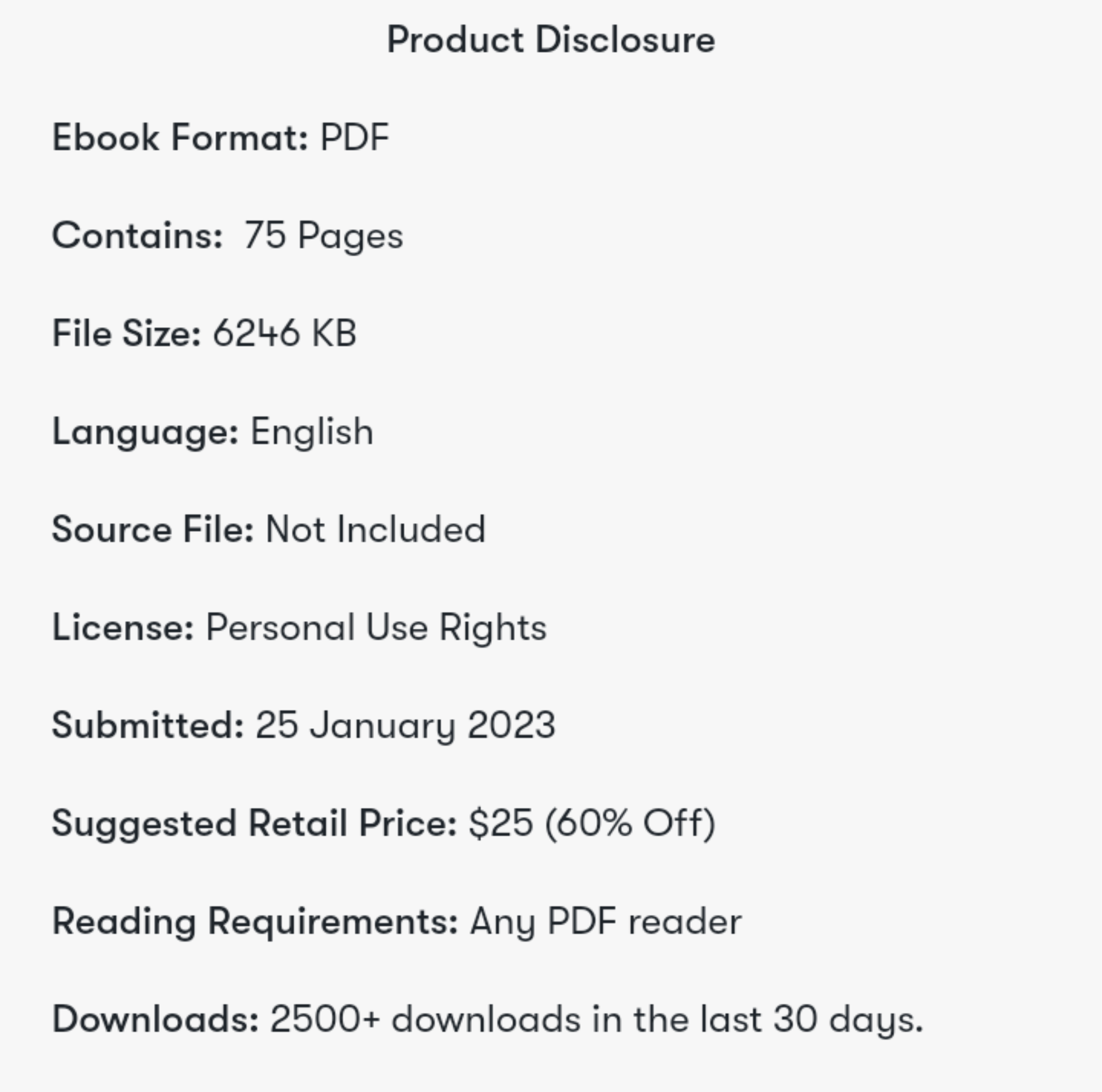Select the Not Included text
This screenshot has height=1092, width=1102.
[x=376, y=529]
